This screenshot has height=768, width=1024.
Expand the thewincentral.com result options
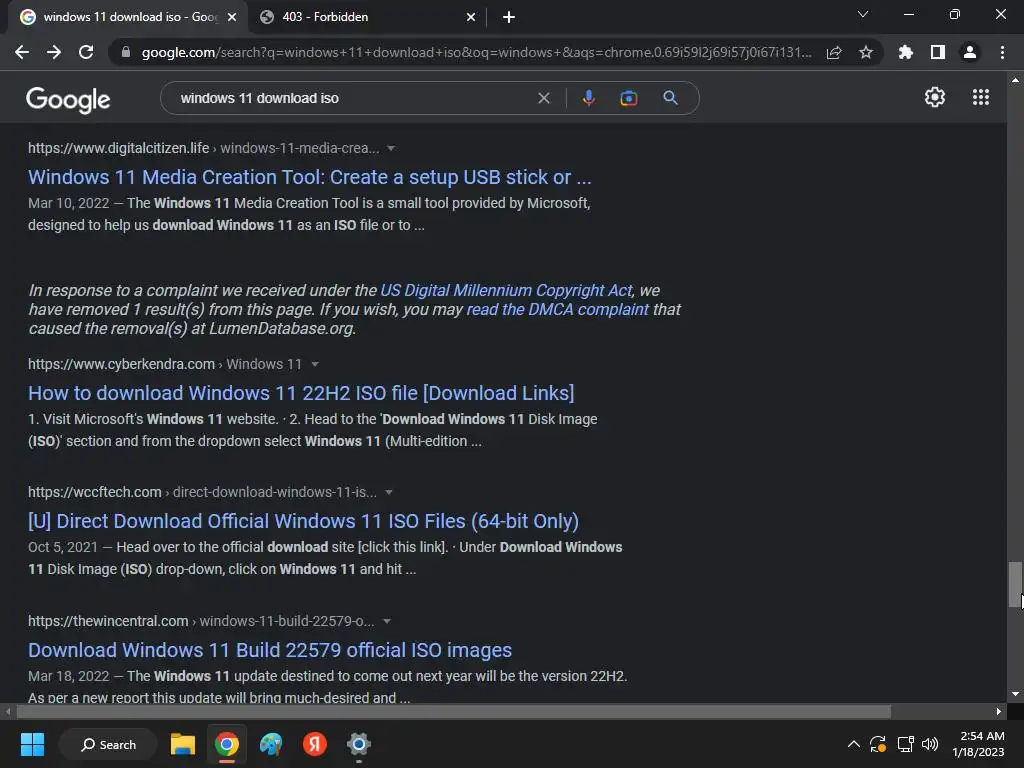tap(387, 621)
